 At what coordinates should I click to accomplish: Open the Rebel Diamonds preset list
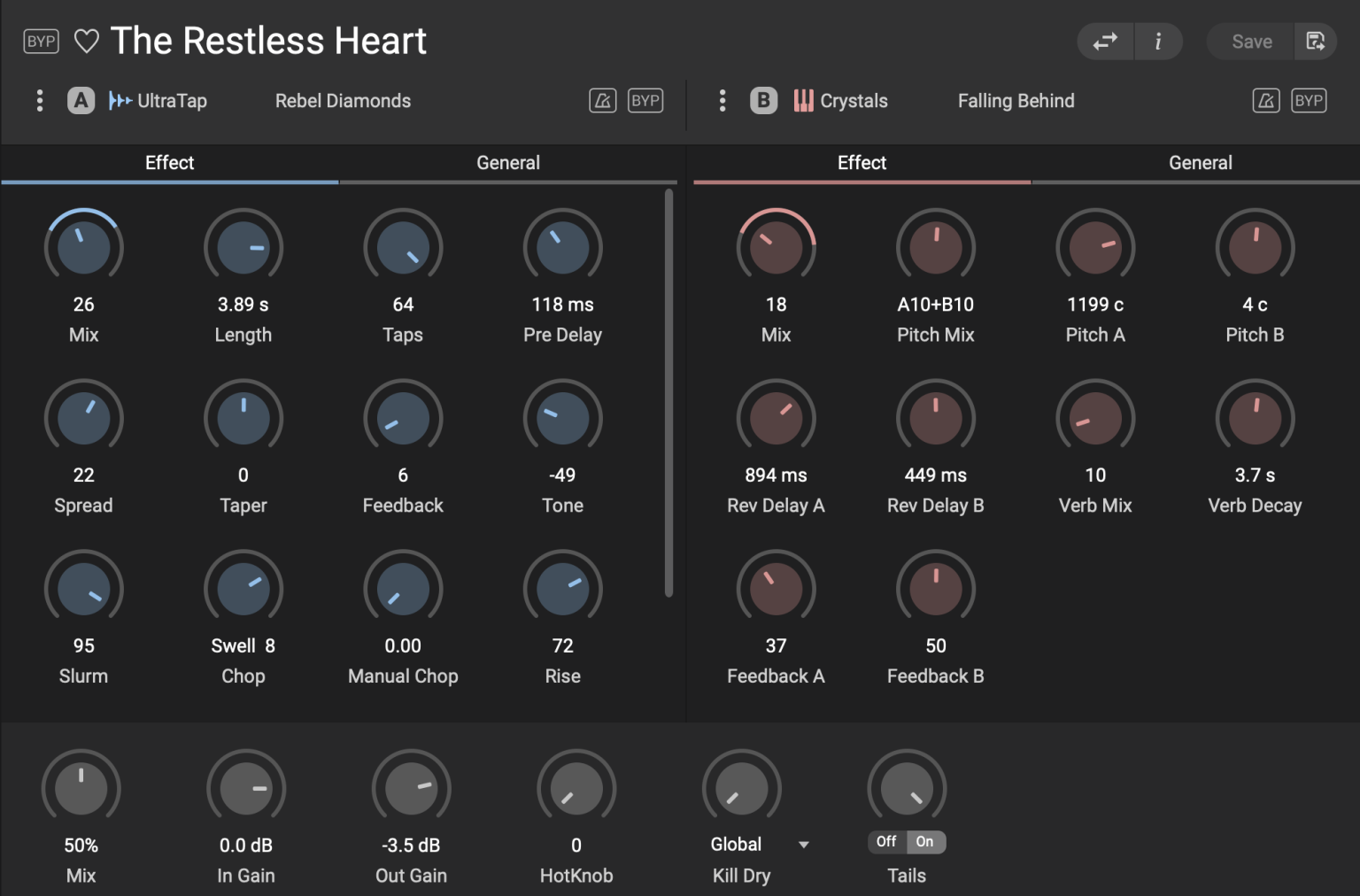[343, 101]
